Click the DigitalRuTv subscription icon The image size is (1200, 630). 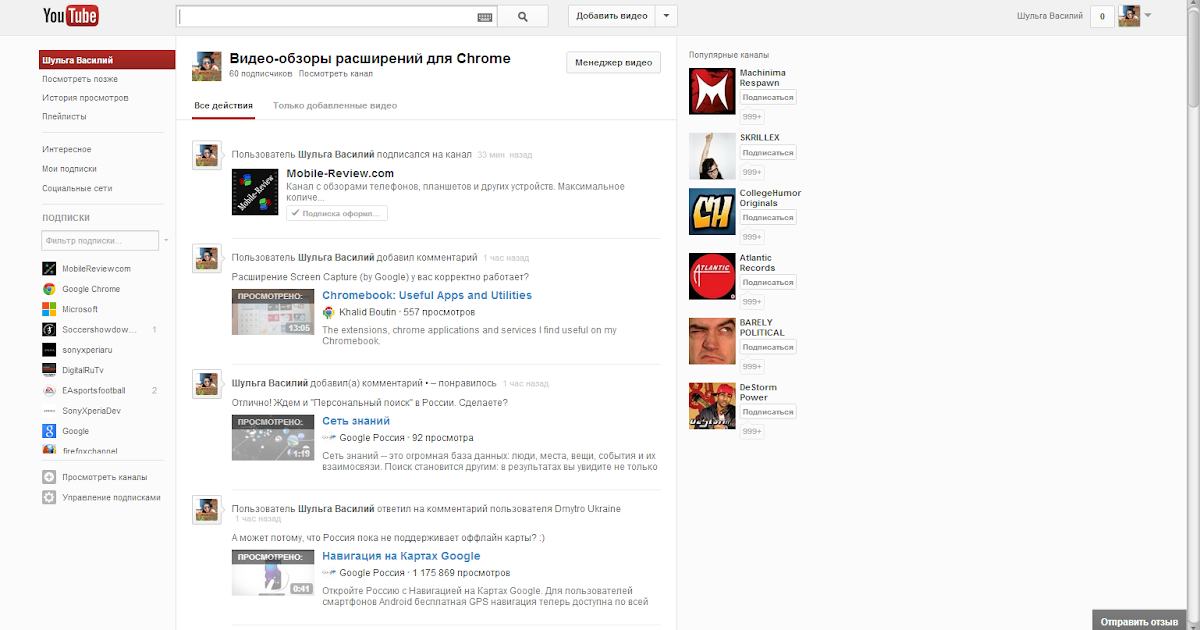click(x=49, y=370)
